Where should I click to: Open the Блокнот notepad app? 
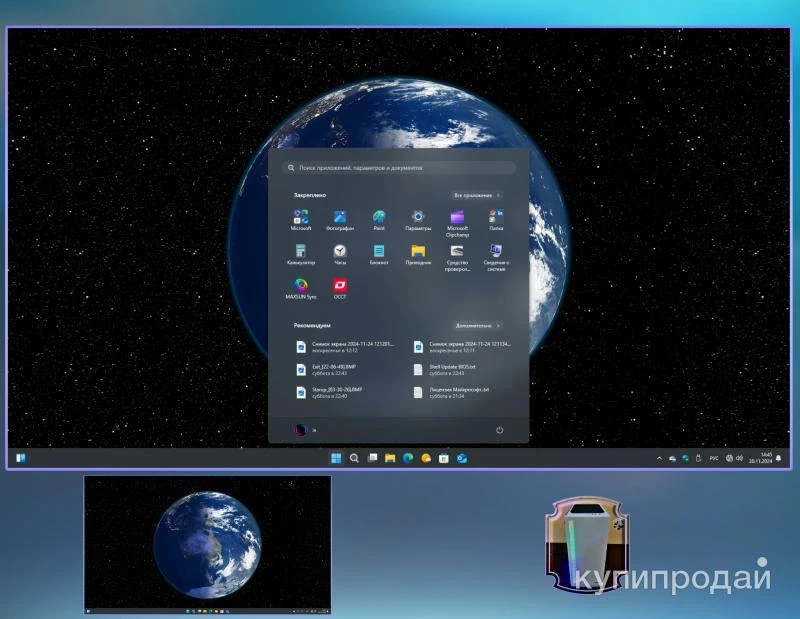[x=379, y=252]
